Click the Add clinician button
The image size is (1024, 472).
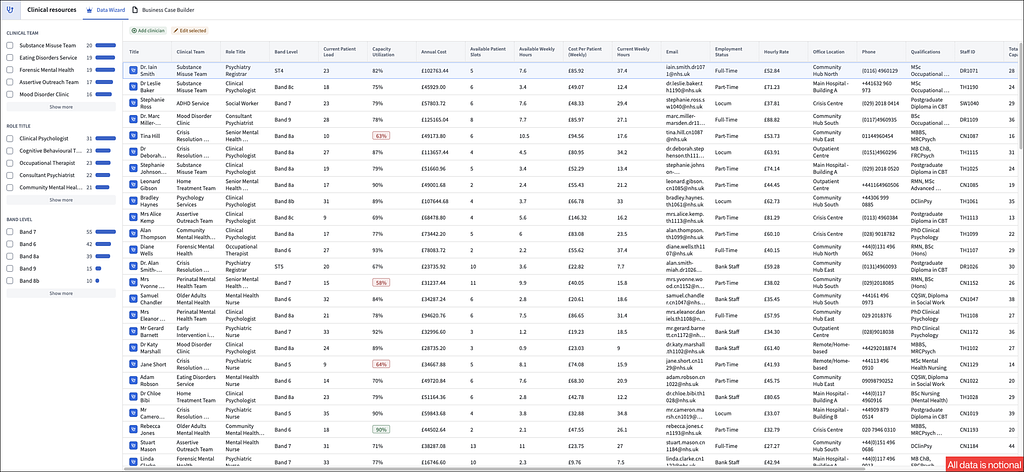coord(148,31)
